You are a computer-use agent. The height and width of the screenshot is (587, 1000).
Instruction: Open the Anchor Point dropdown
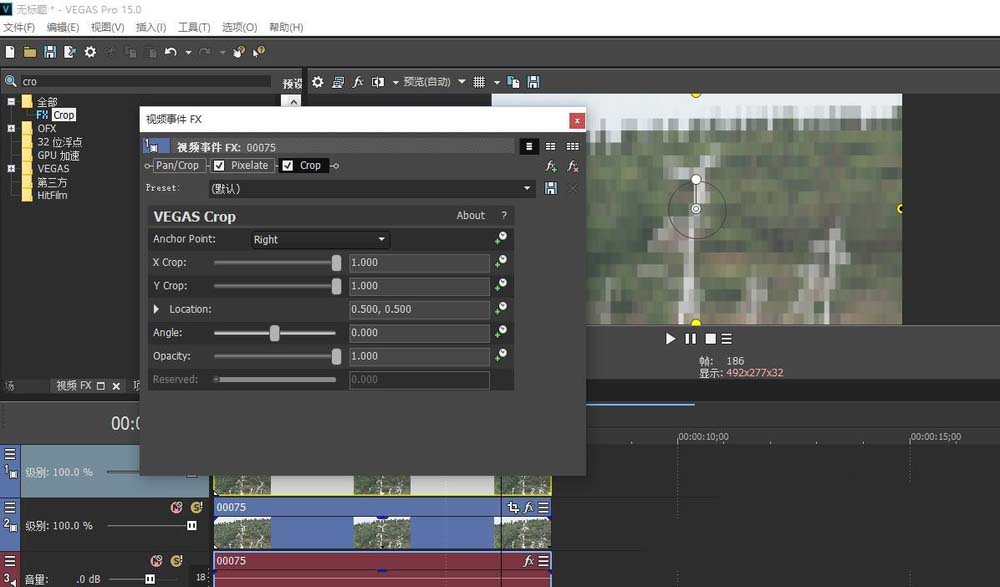click(319, 240)
